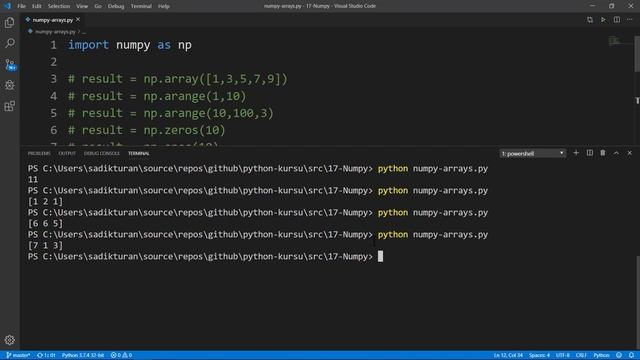Select the numpy-arrays.py editor tab
Image resolution: width=640 pixels, height=360 pixels.
(x=52, y=20)
